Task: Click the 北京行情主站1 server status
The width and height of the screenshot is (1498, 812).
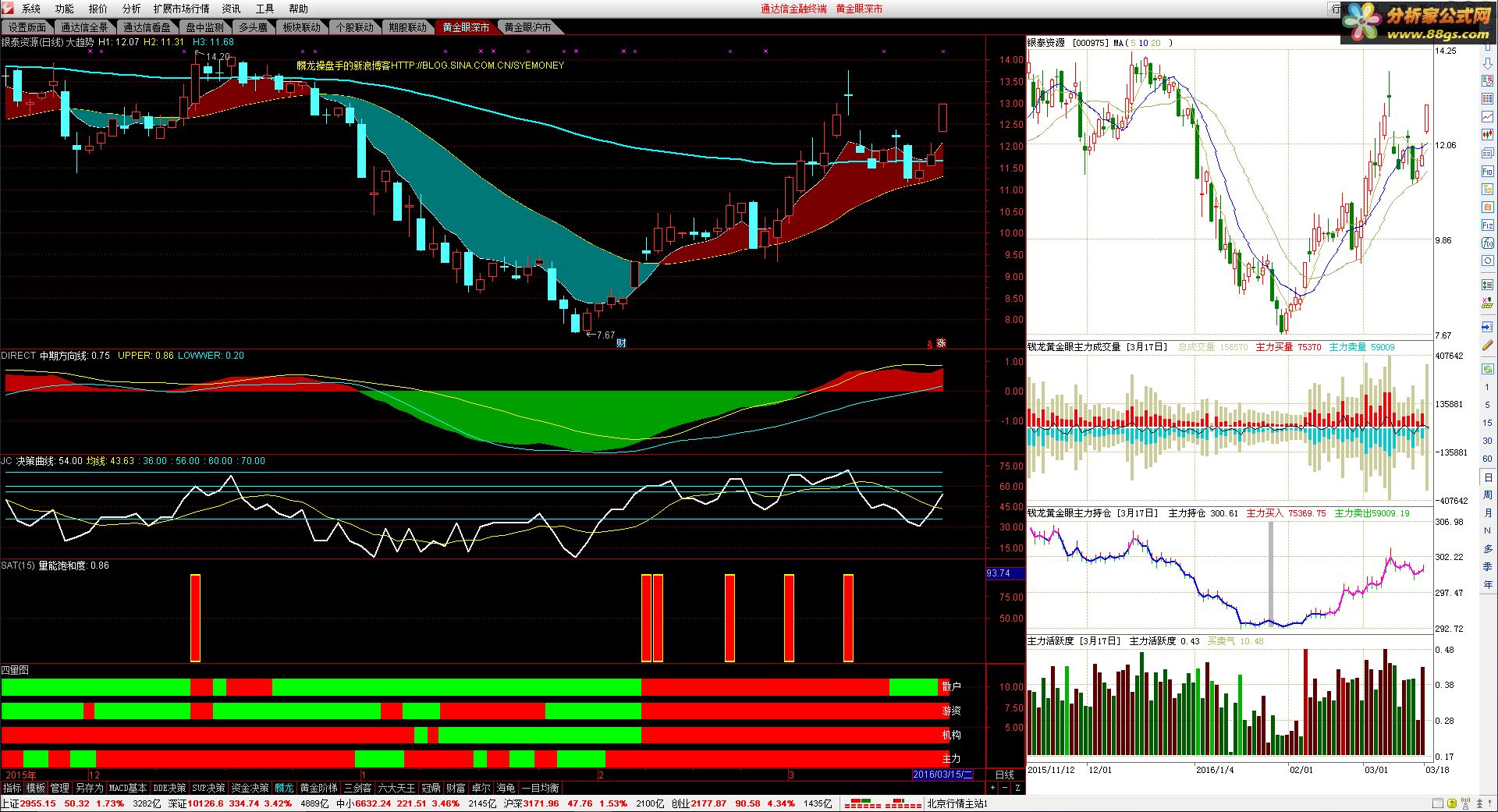Action: (958, 803)
